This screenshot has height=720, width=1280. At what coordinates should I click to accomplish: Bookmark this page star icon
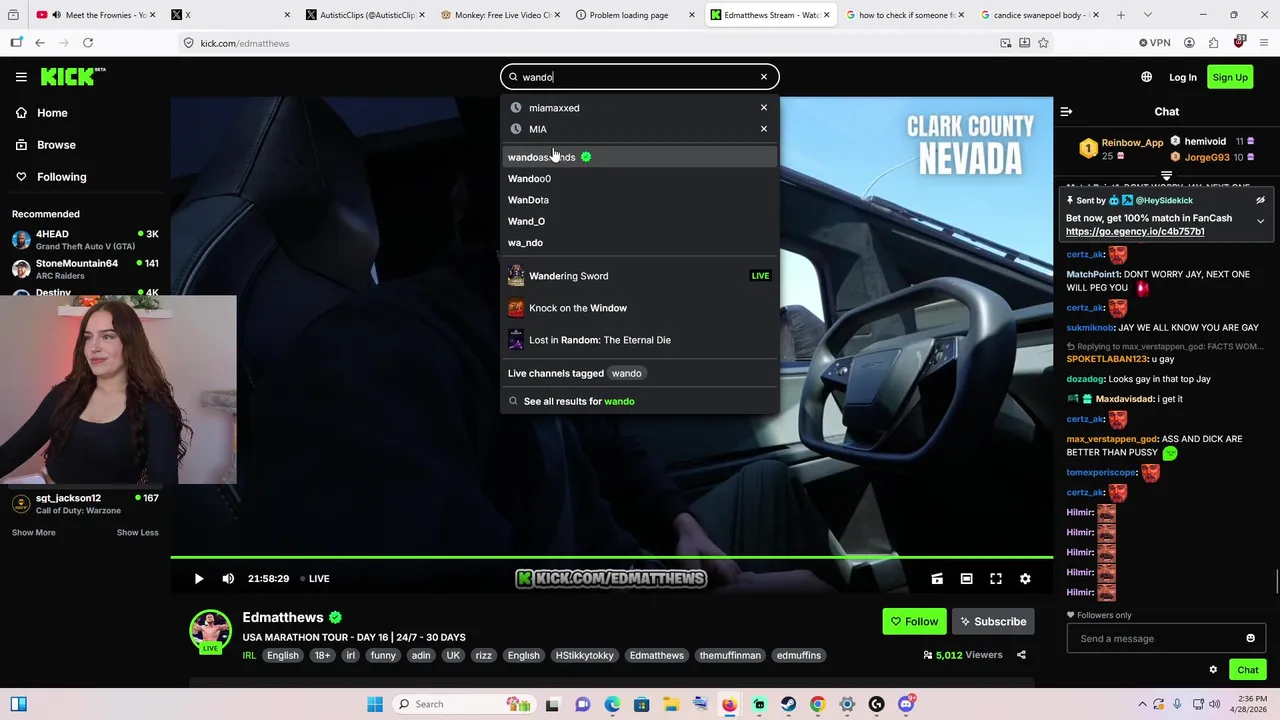(1043, 43)
